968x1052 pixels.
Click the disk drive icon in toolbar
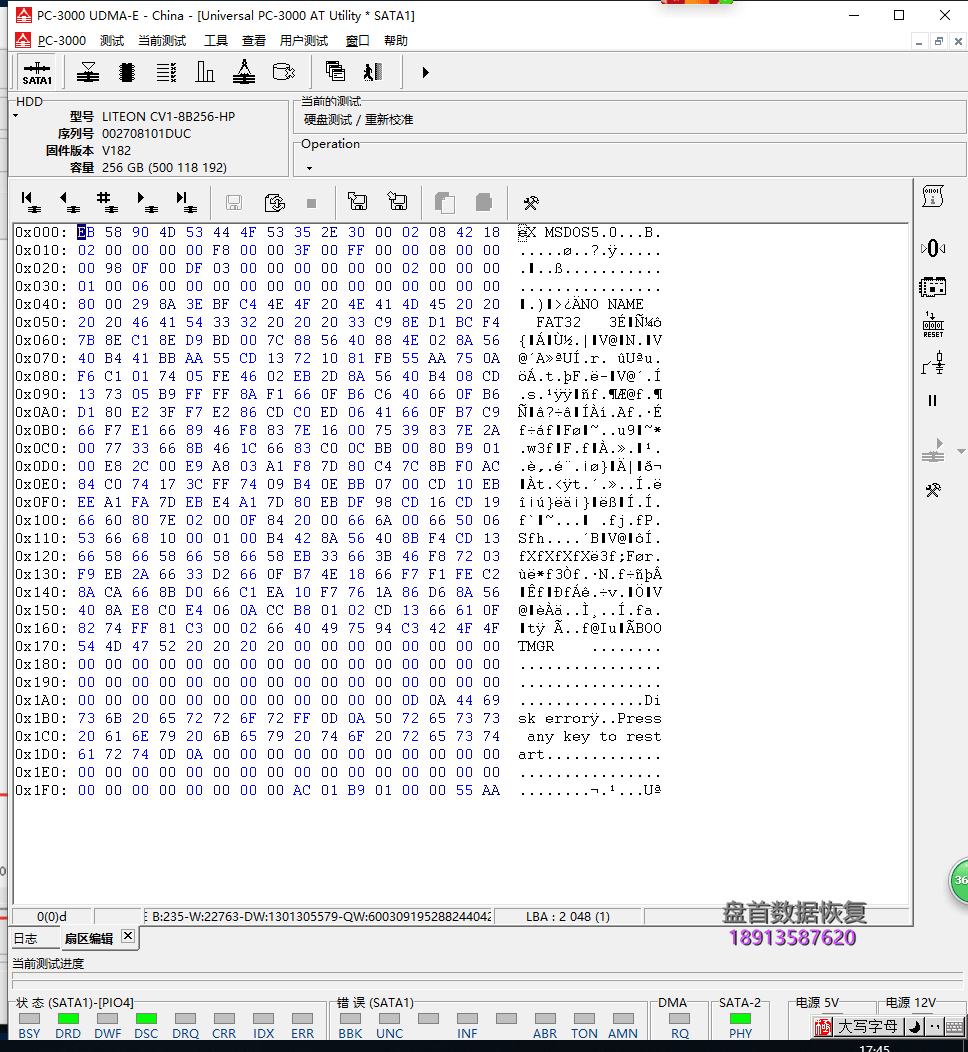(283, 72)
